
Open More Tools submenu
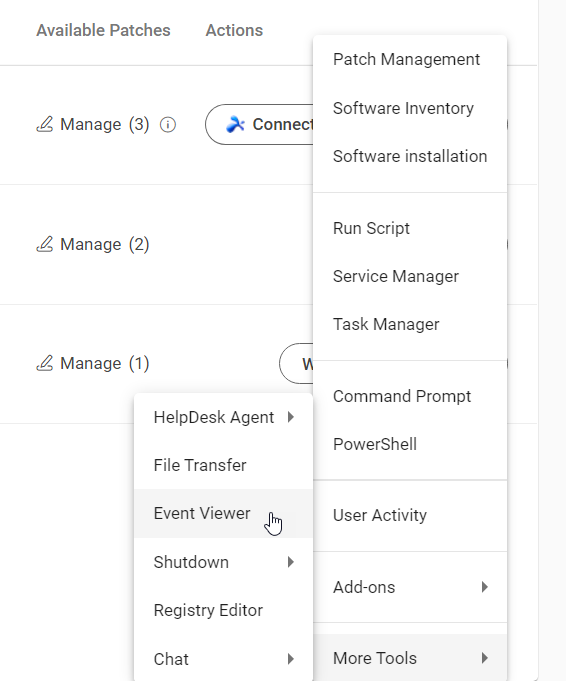(410, 658)
